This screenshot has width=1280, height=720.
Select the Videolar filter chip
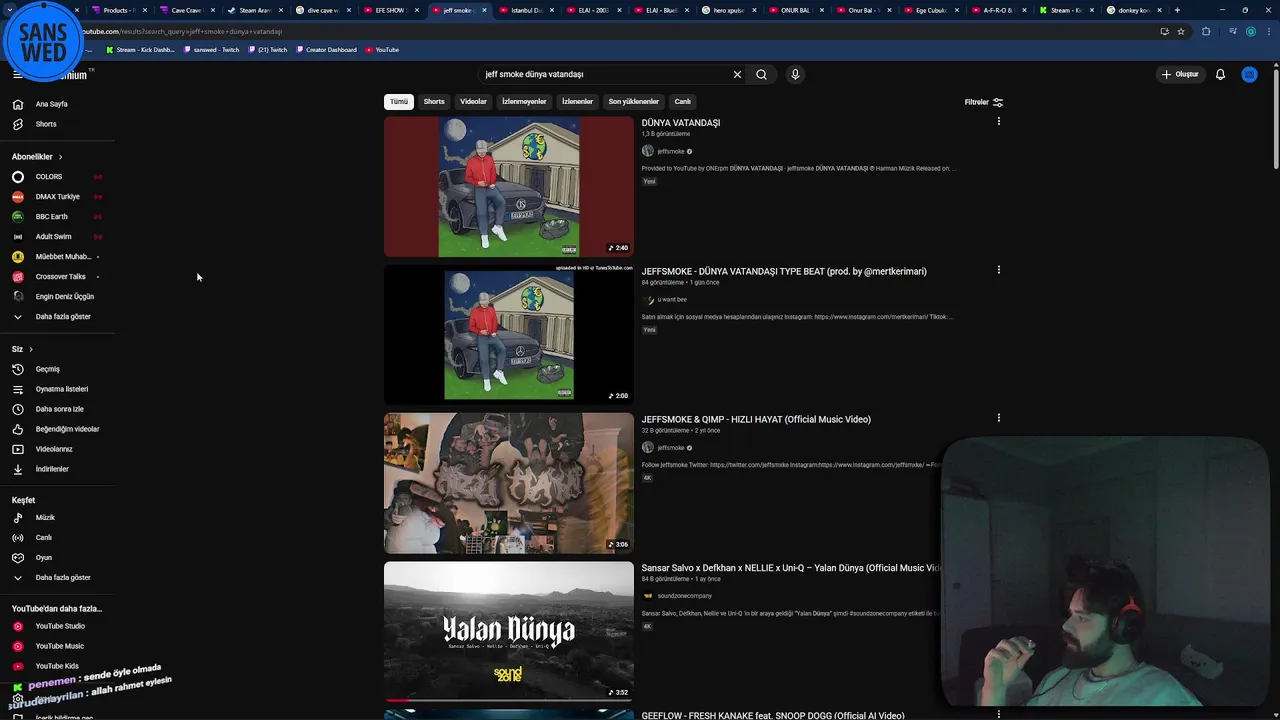pyautogui.click(x=473, y=102)
